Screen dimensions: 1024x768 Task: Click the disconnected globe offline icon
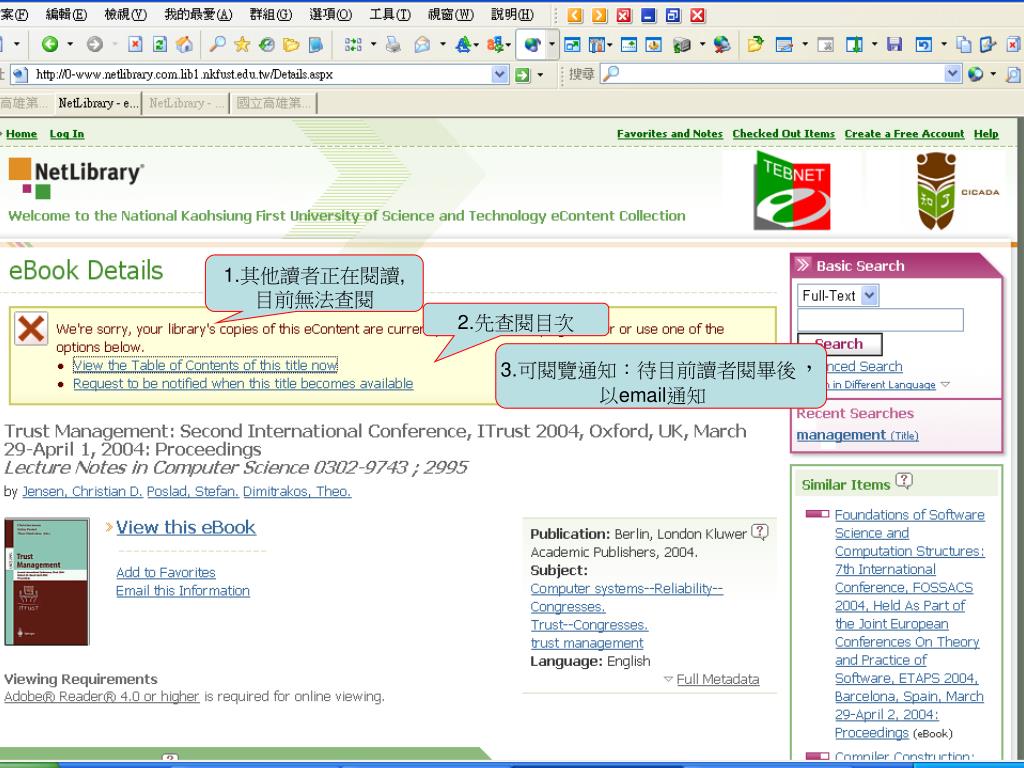click(x=722, y=44)
